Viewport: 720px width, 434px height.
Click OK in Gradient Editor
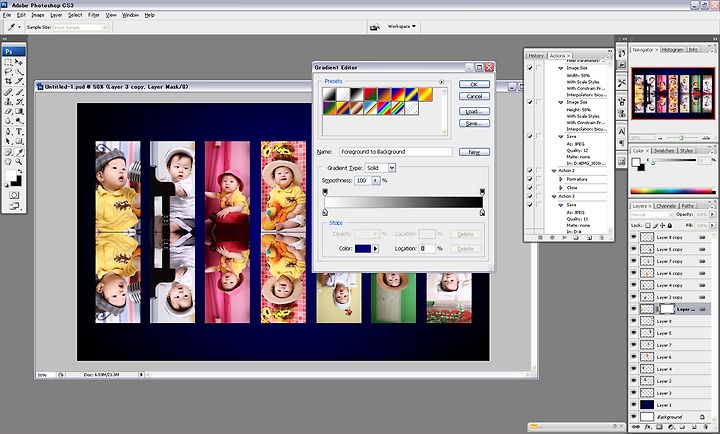(x=474, y=85)
